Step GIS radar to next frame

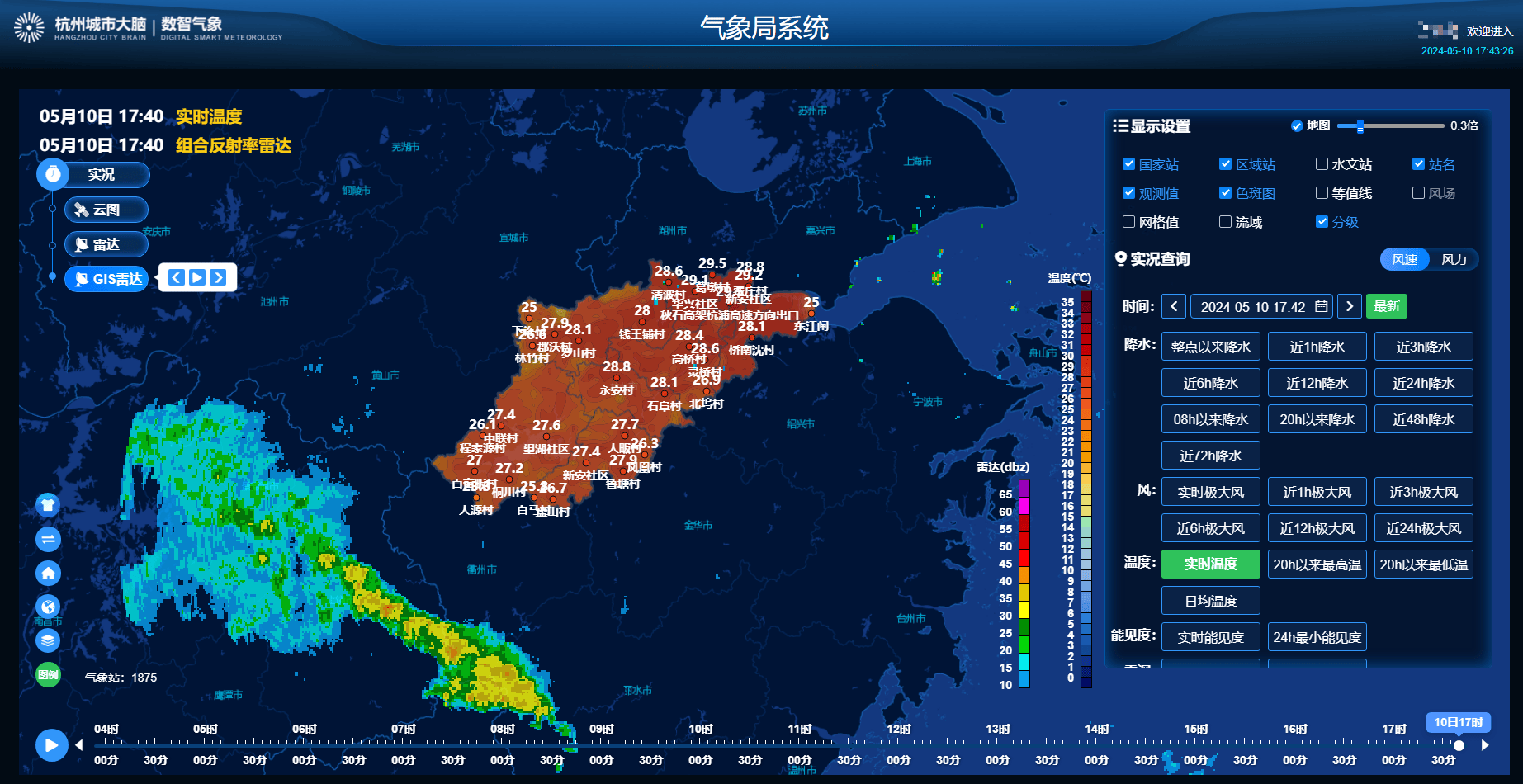tap(218, 277)
